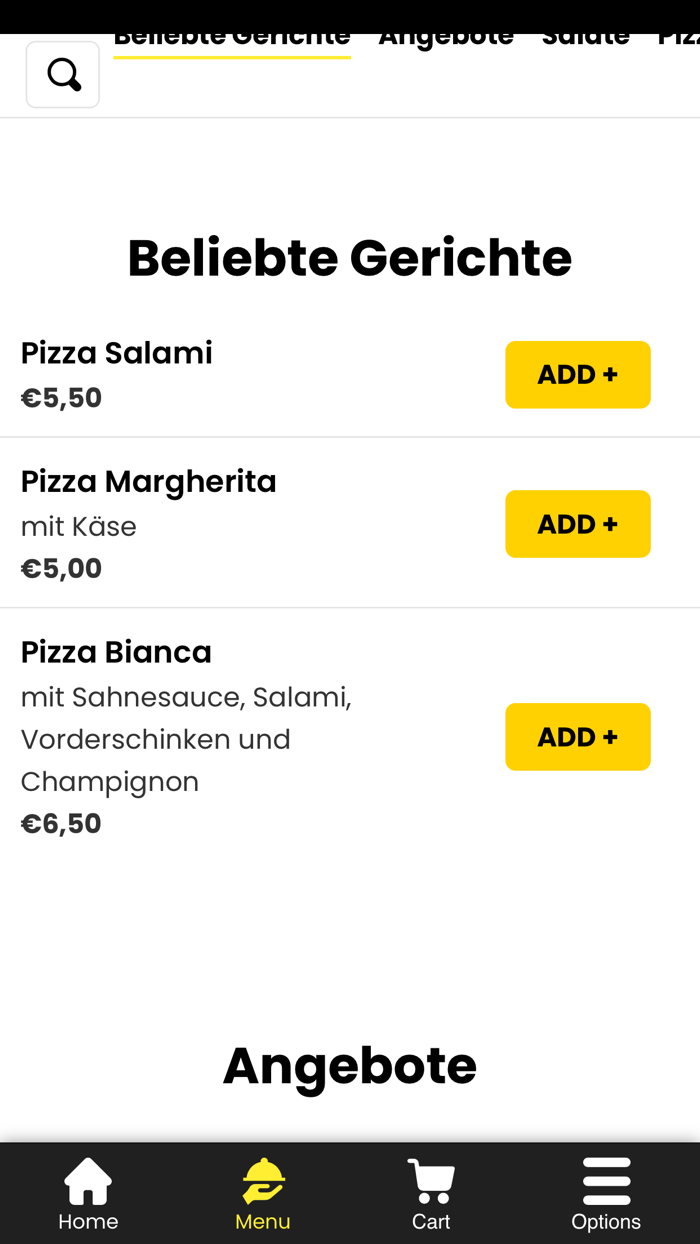This screenshot has width=700, height=1244.
Task: Click the Pizza Bianca description text
Action: [186, 738]
